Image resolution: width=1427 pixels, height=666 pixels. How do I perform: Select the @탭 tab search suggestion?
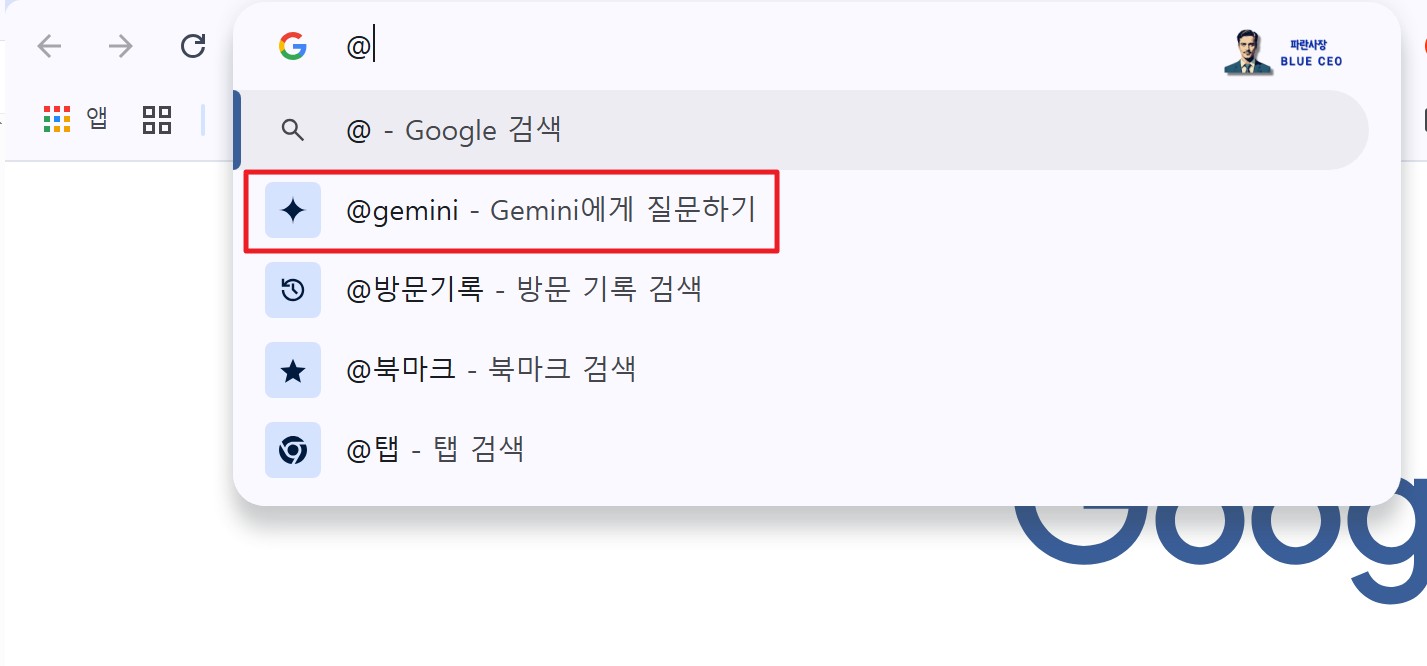click(435, 449)
